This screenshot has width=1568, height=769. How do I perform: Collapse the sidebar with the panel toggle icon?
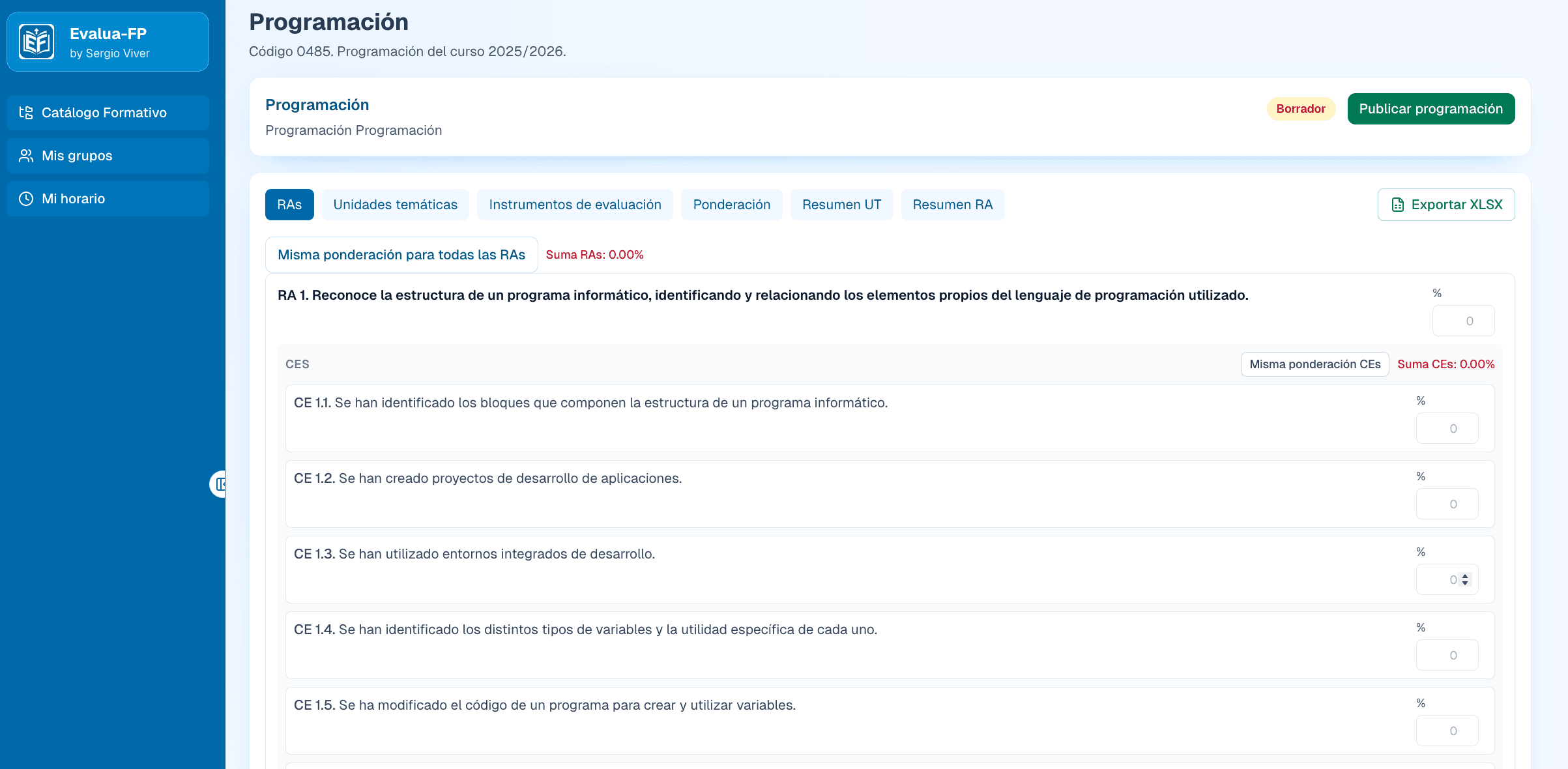[220, 484]
